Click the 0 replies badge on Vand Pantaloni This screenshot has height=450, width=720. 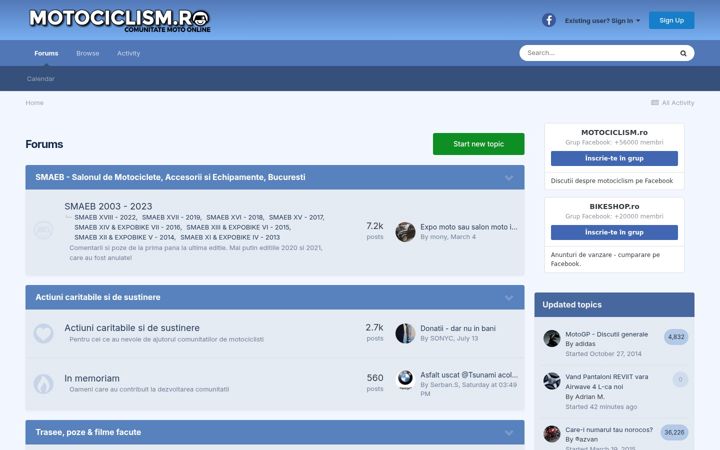pyautogui.click(x=680, y=380)
